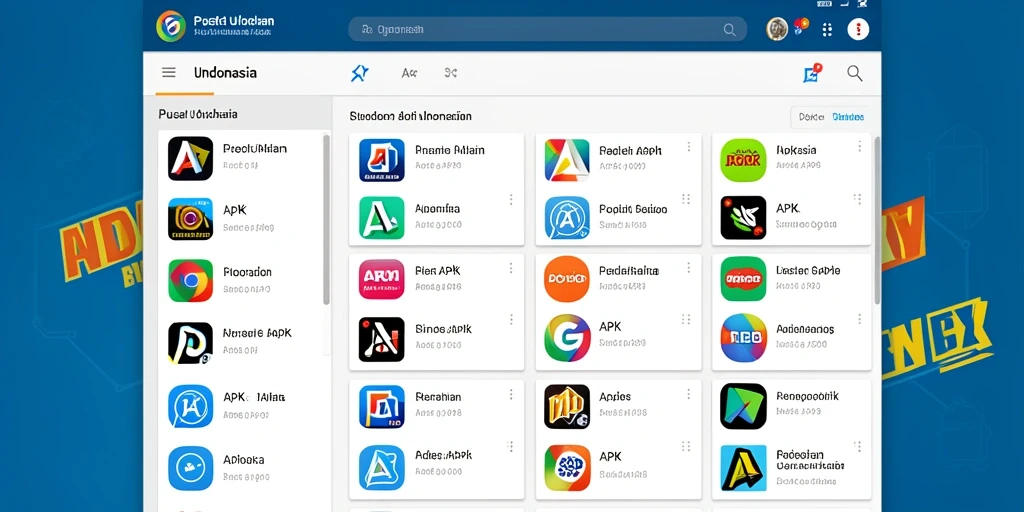1024x512 pixels.
Task: Click the sidebar list scrollbar
Action: click(x=327, y=219)
